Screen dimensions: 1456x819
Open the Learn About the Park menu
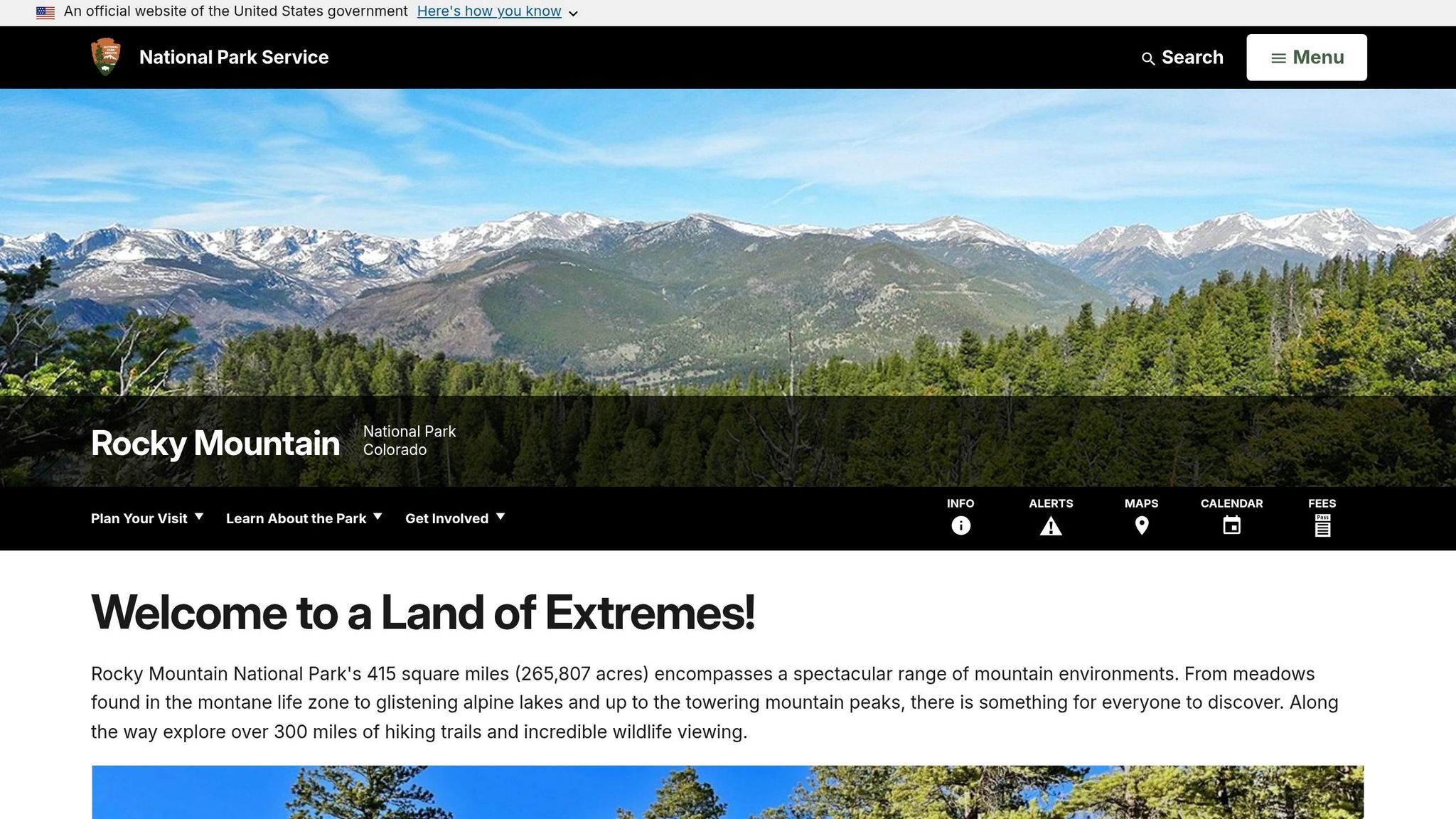(x=296, y=518)
